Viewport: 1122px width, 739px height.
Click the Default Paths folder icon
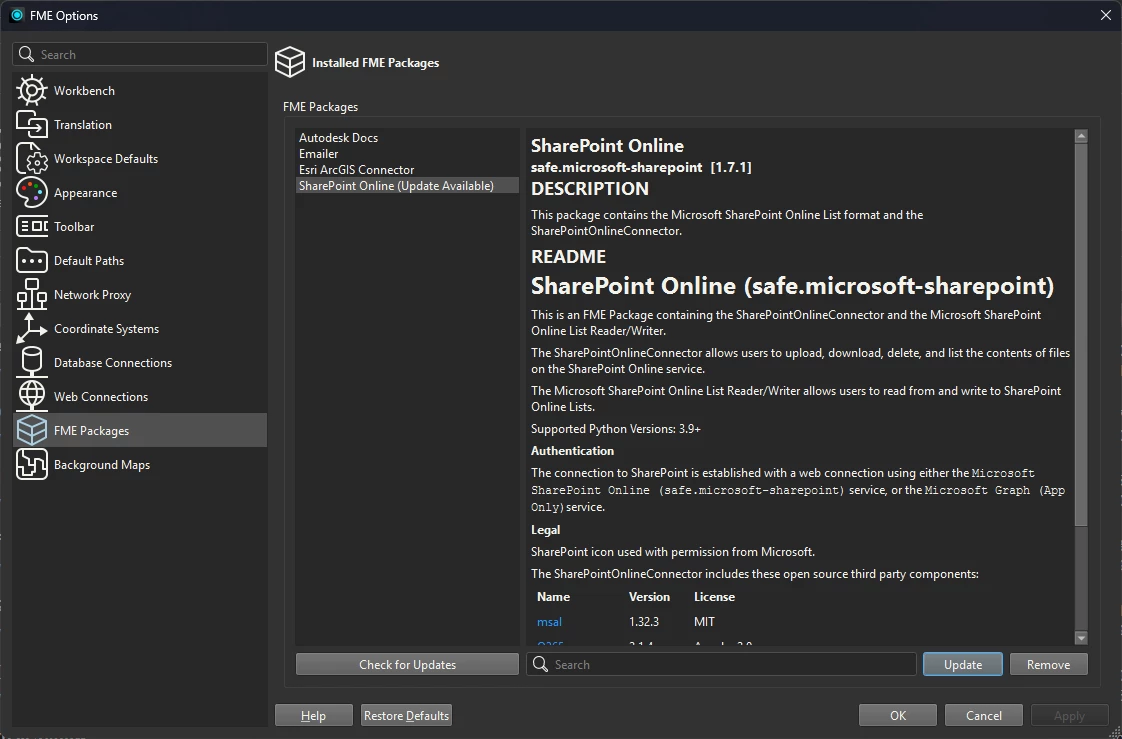pos(31,260)
